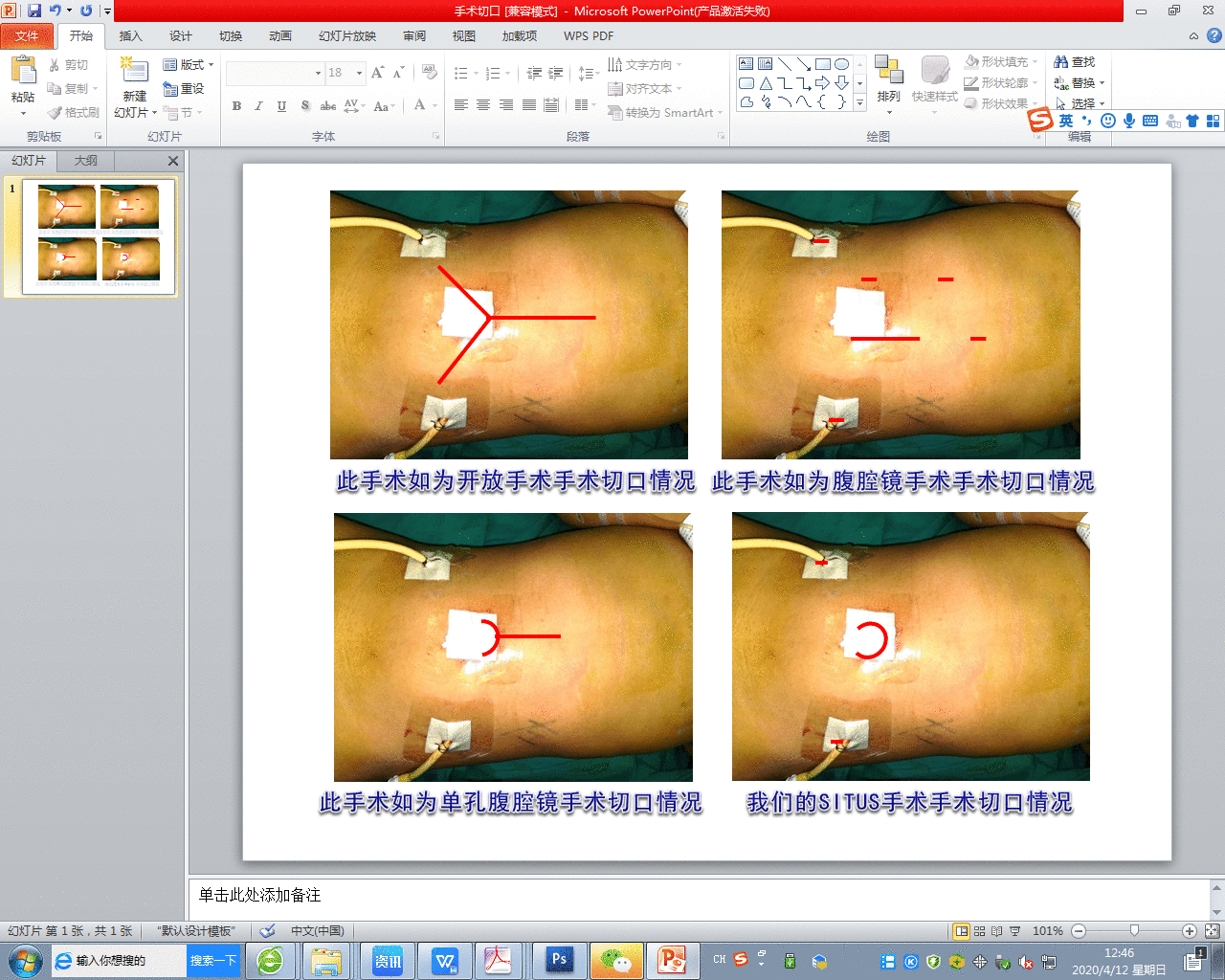Open the font color dropdown arrow
The height and width of the screenshot is (980, 1225).
click(435, 106)
